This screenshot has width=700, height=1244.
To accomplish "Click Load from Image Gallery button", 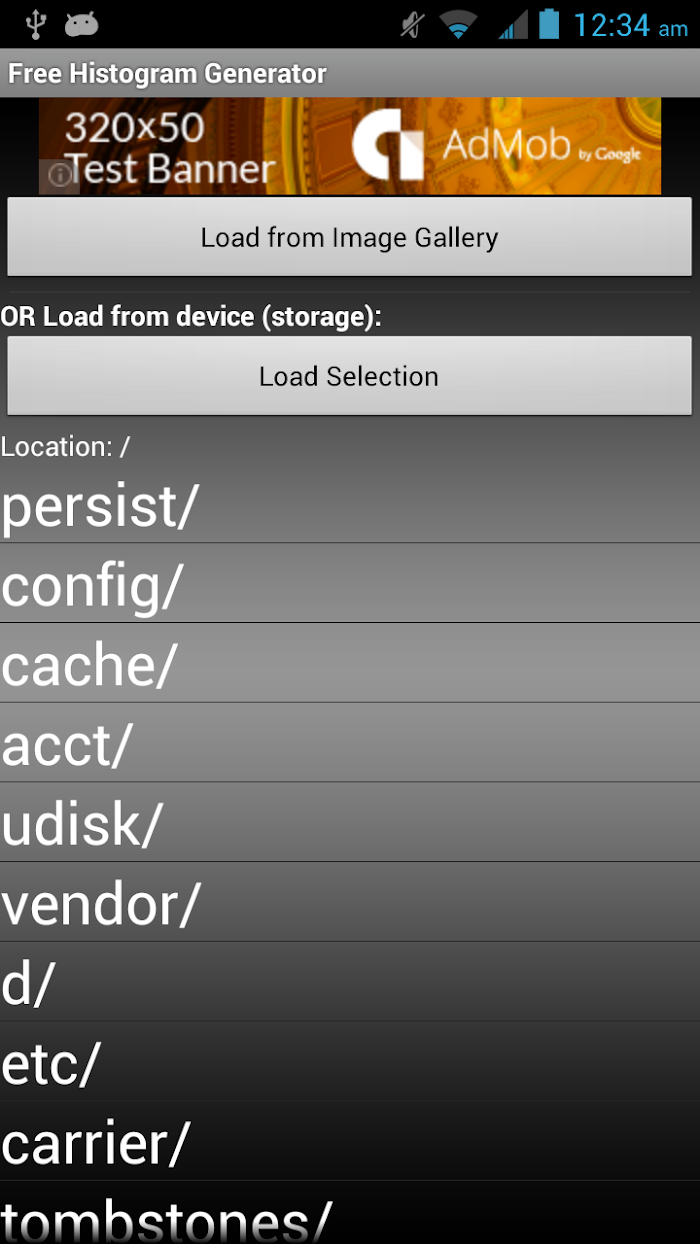I will point(349,237).
